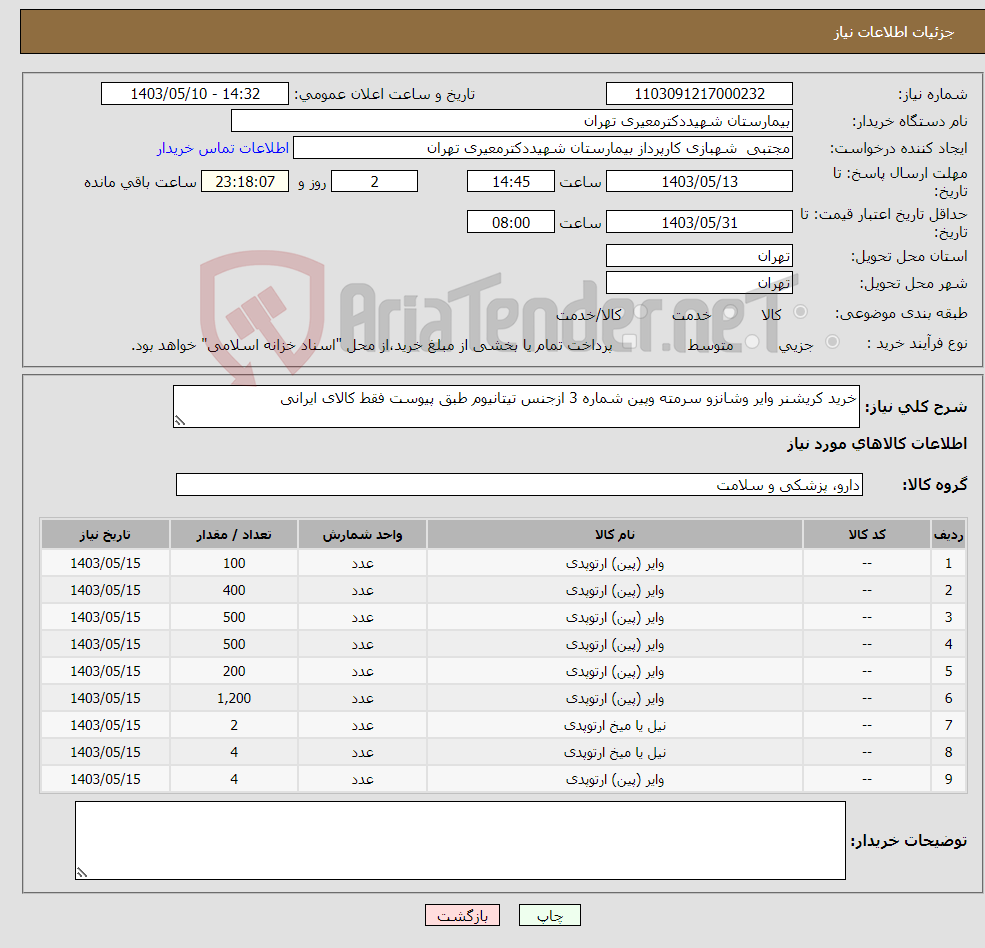Image resolution: width=985 pixels, height=948 pixels.
Task: Select the کالا/خدمت radio button
Action: point(640,312)
